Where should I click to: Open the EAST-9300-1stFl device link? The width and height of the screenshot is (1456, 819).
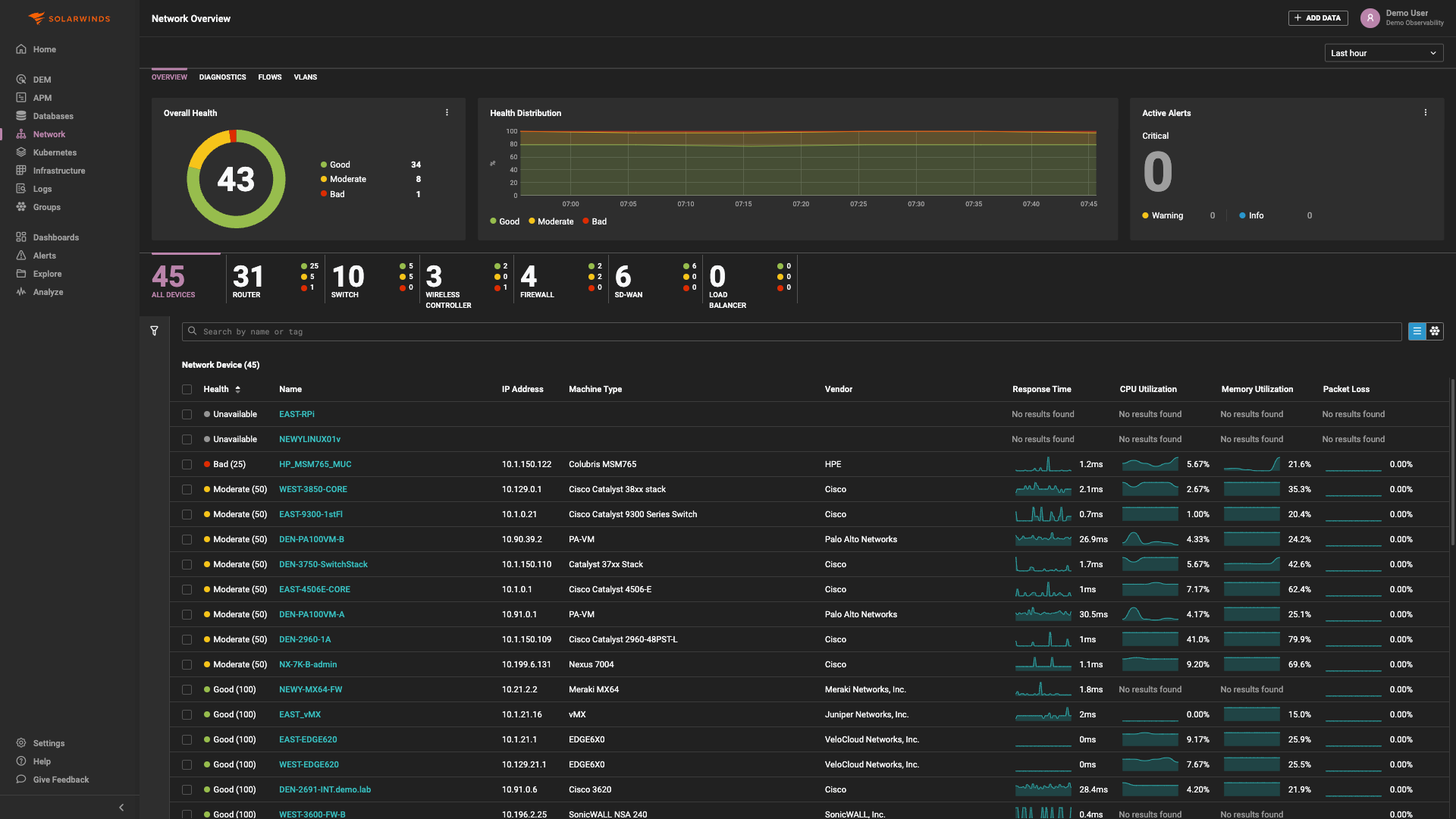tap(311, 514)
